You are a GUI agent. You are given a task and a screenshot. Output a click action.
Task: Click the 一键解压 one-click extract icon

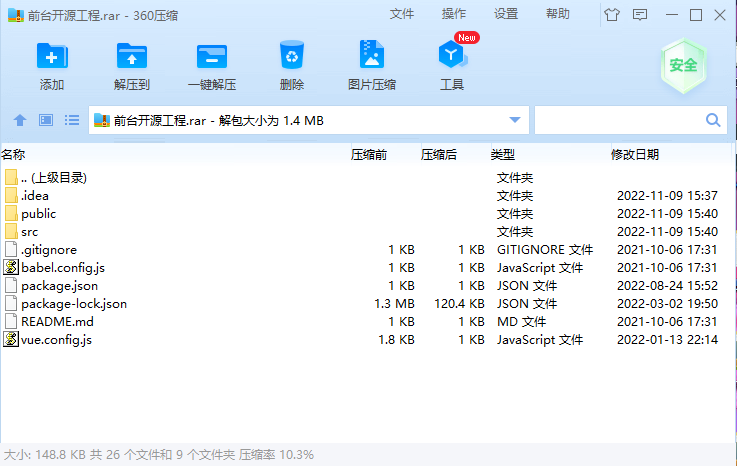212,57
